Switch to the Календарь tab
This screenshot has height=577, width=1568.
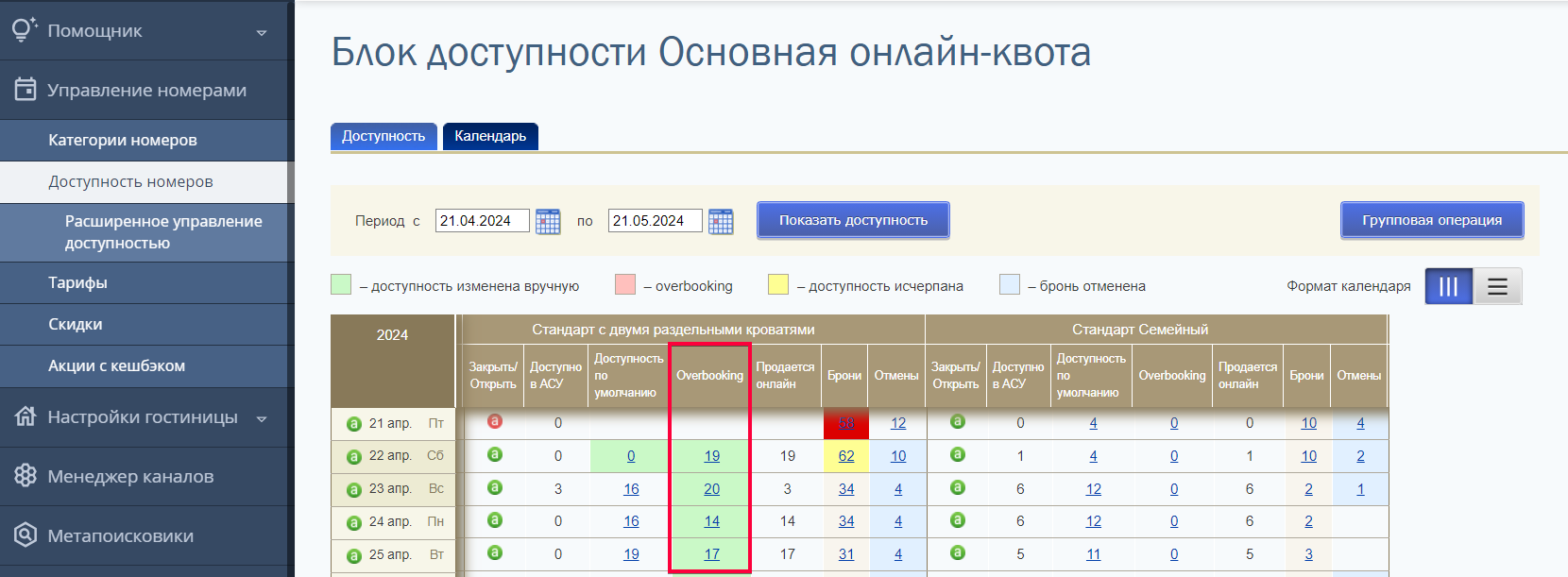[490, 136]
